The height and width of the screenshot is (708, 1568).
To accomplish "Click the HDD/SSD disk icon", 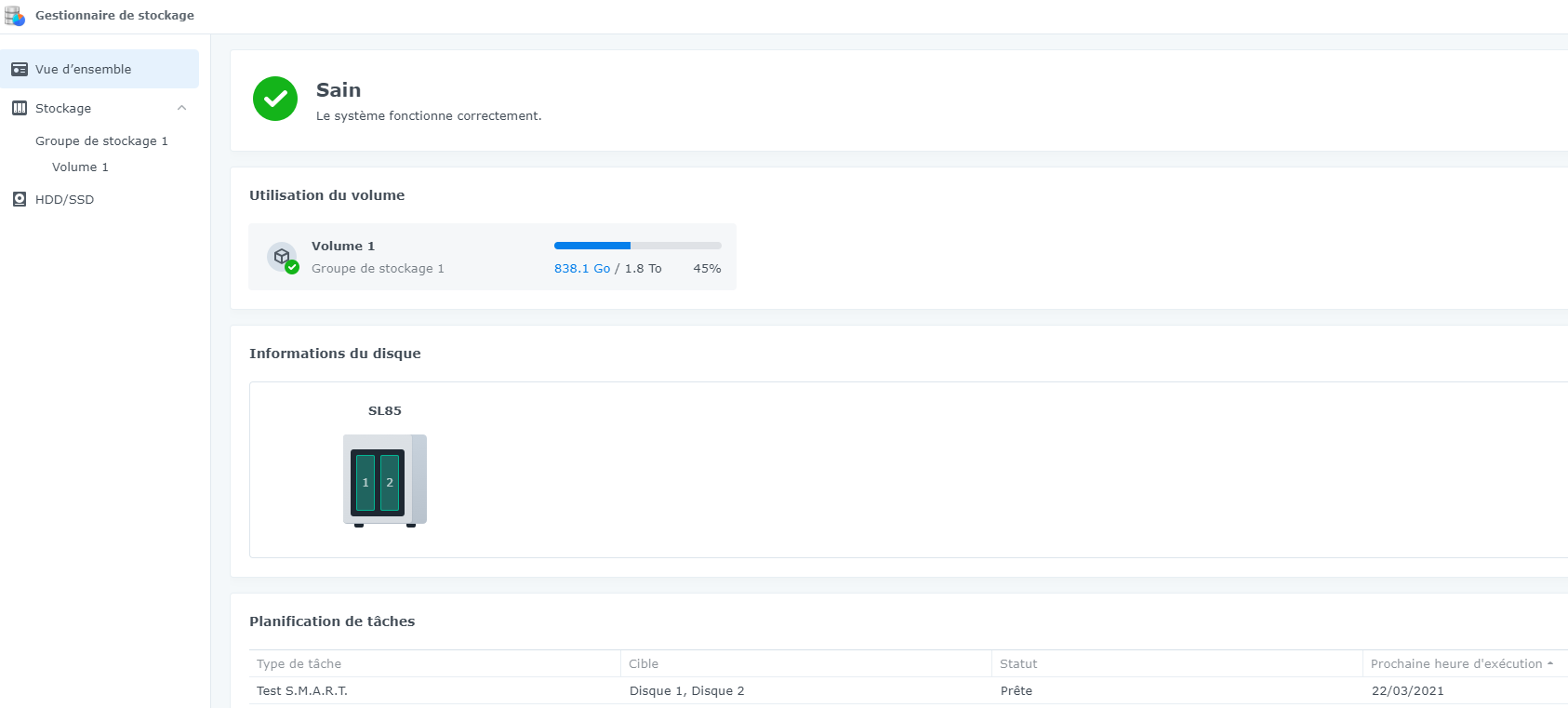I will point(20,199).
